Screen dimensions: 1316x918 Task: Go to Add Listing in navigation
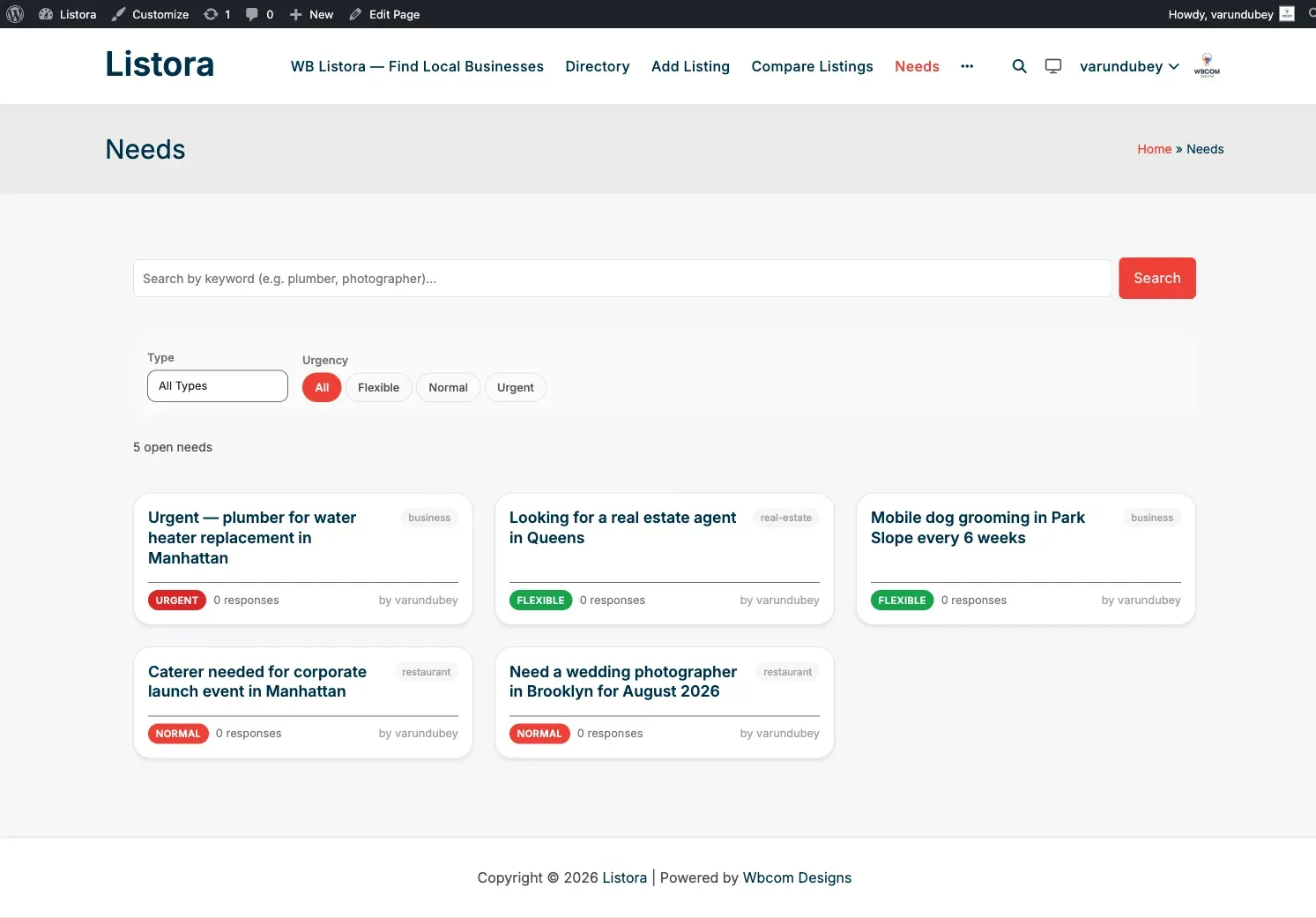(690, 66)
